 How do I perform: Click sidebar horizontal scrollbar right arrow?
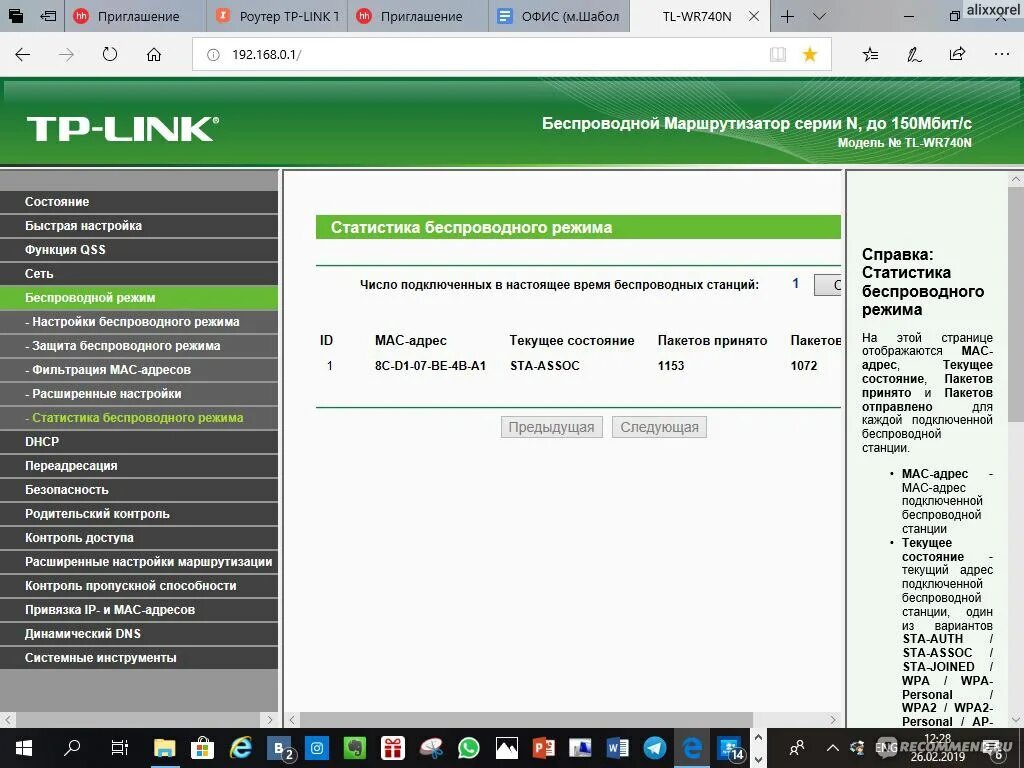(x=270, y=720)
